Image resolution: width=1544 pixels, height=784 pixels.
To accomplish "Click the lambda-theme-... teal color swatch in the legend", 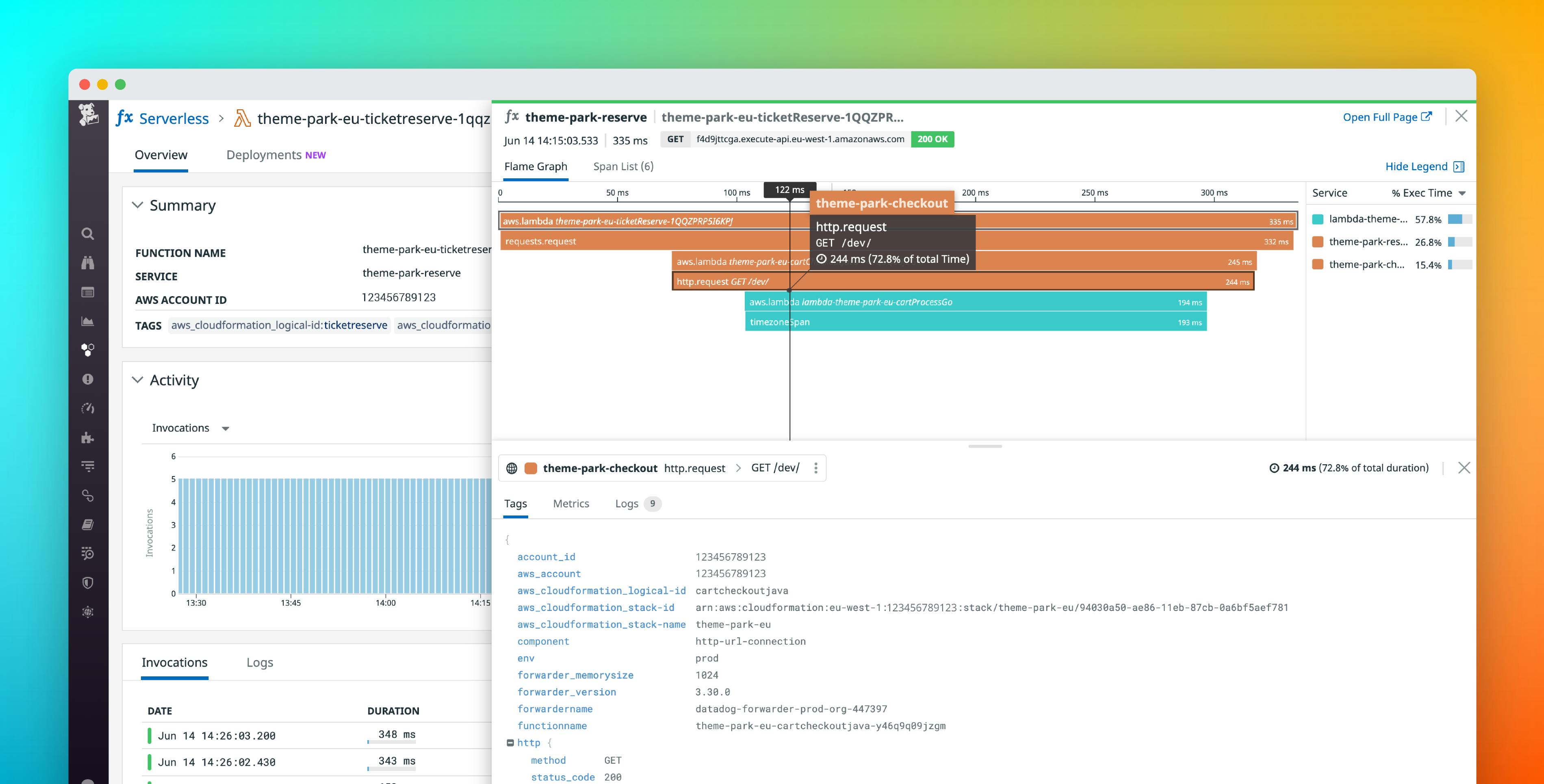I will pyautogui.click(x=1317, y=219).
